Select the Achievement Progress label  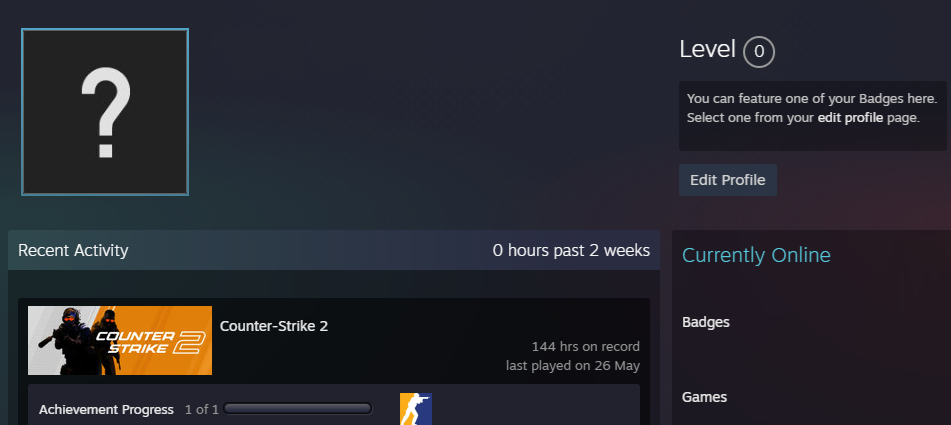pos(106,410)
